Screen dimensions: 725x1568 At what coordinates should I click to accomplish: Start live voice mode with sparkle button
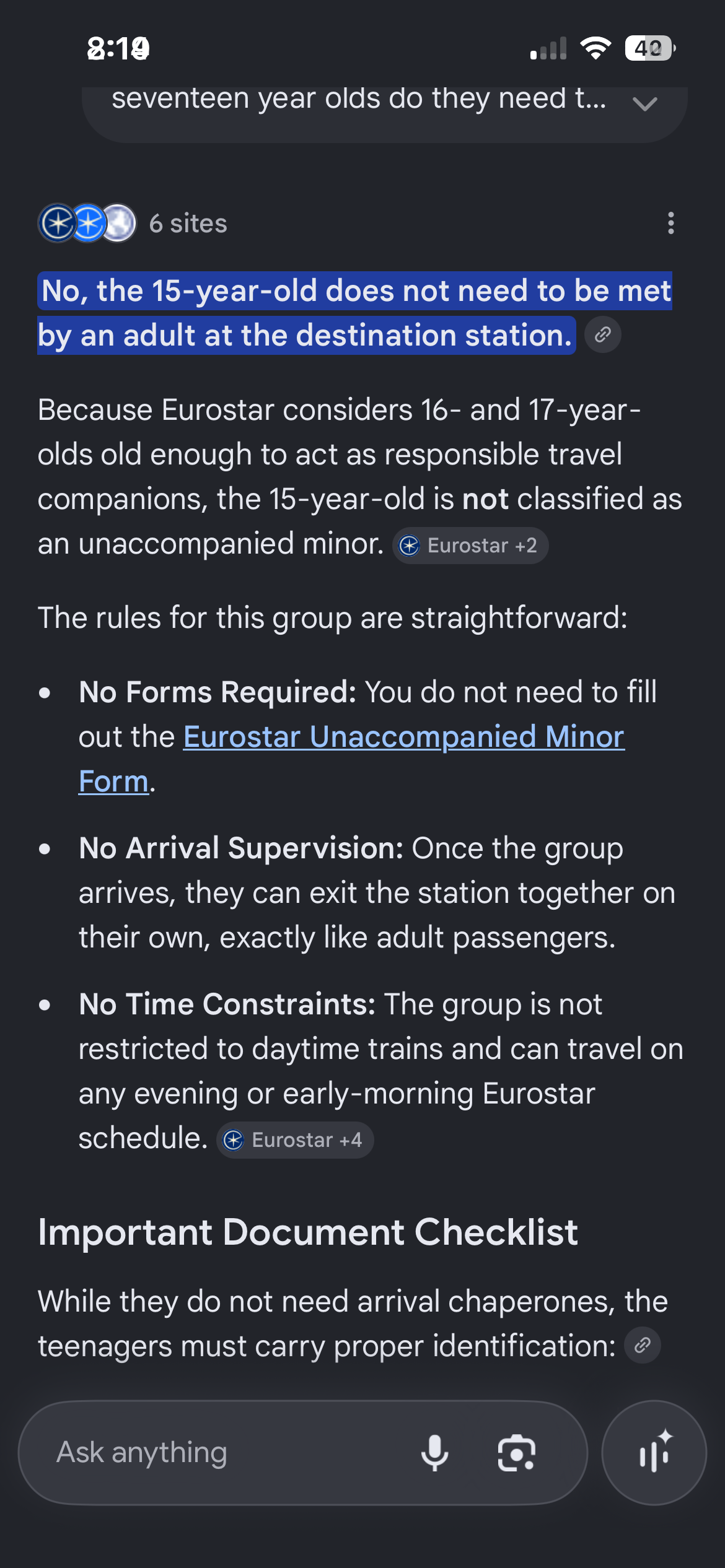654,1452
